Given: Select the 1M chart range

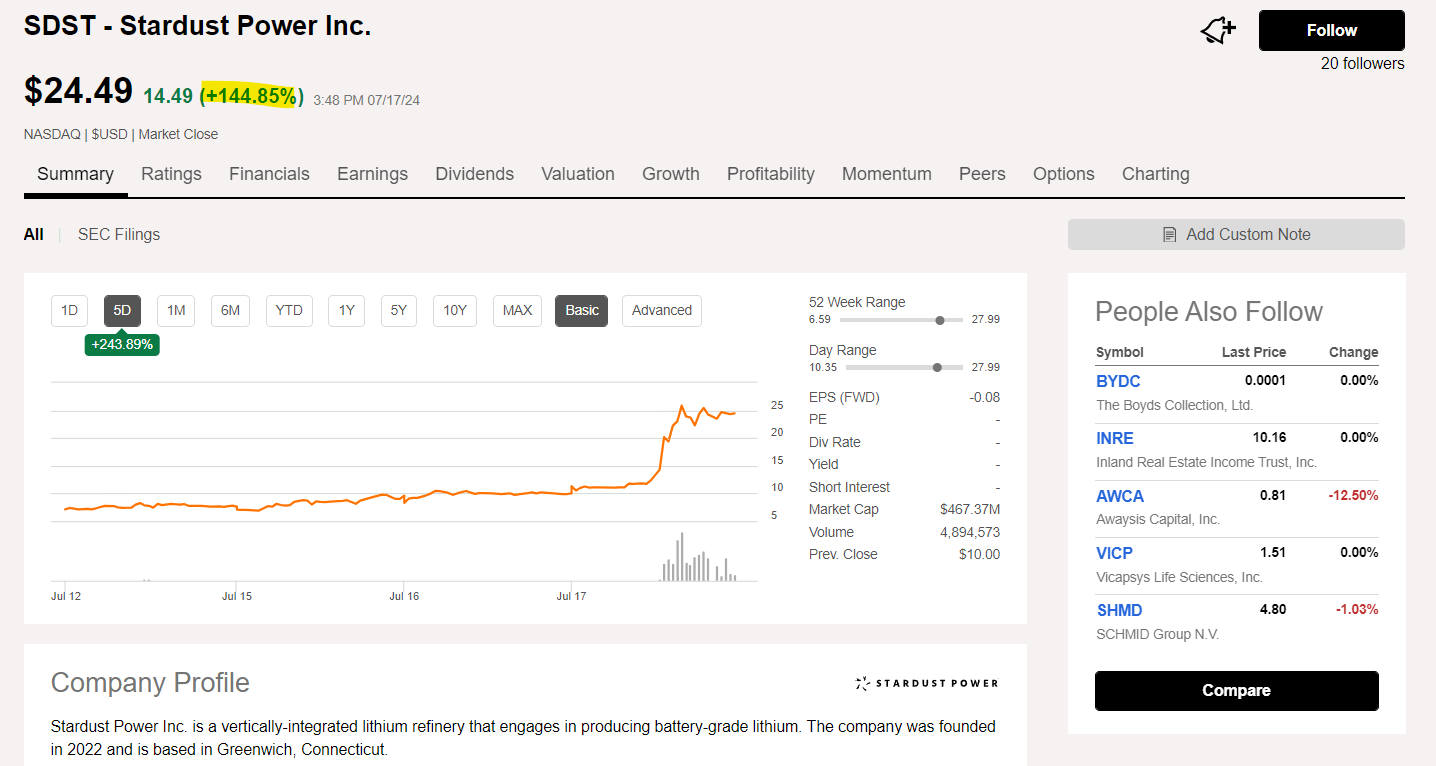Looking at the screenshot, I should pos(176,310).
